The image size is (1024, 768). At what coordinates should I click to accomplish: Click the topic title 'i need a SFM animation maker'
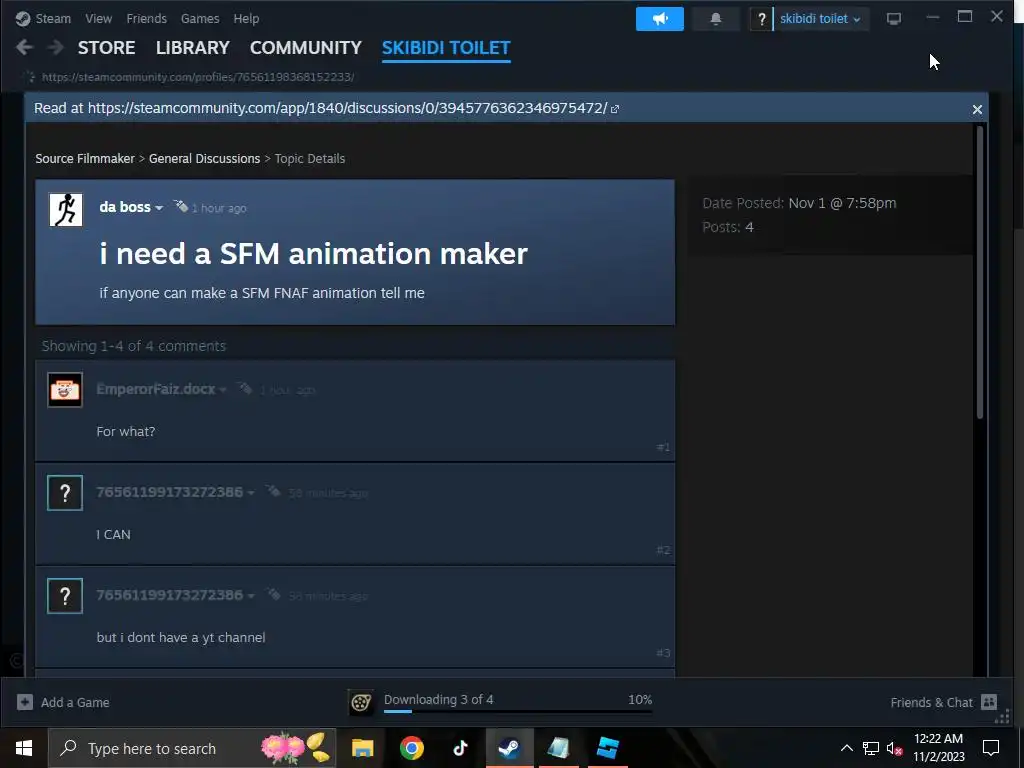[x=313, y=253]
